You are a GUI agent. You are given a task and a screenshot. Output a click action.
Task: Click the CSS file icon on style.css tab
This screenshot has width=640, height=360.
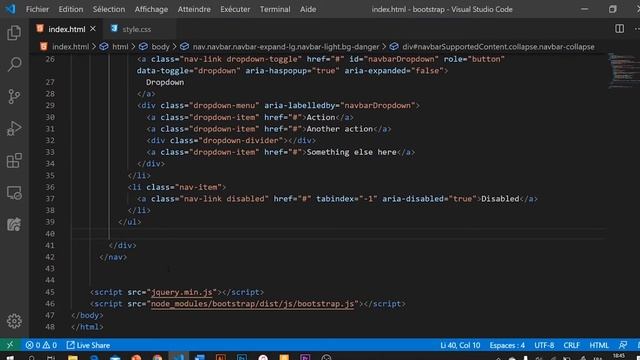click(x=114, y=28)
